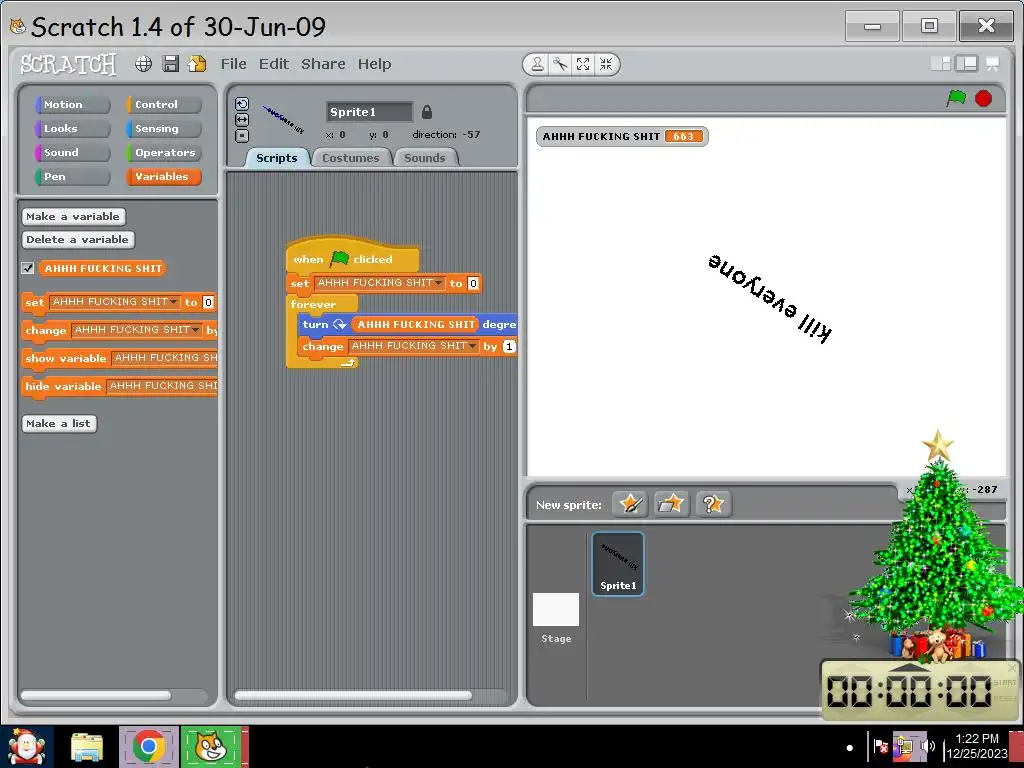The height and width of the screenshot is (768, 1024).
Task: Click the blocks palette horizontal scrollbar
Action: (96, 696)
